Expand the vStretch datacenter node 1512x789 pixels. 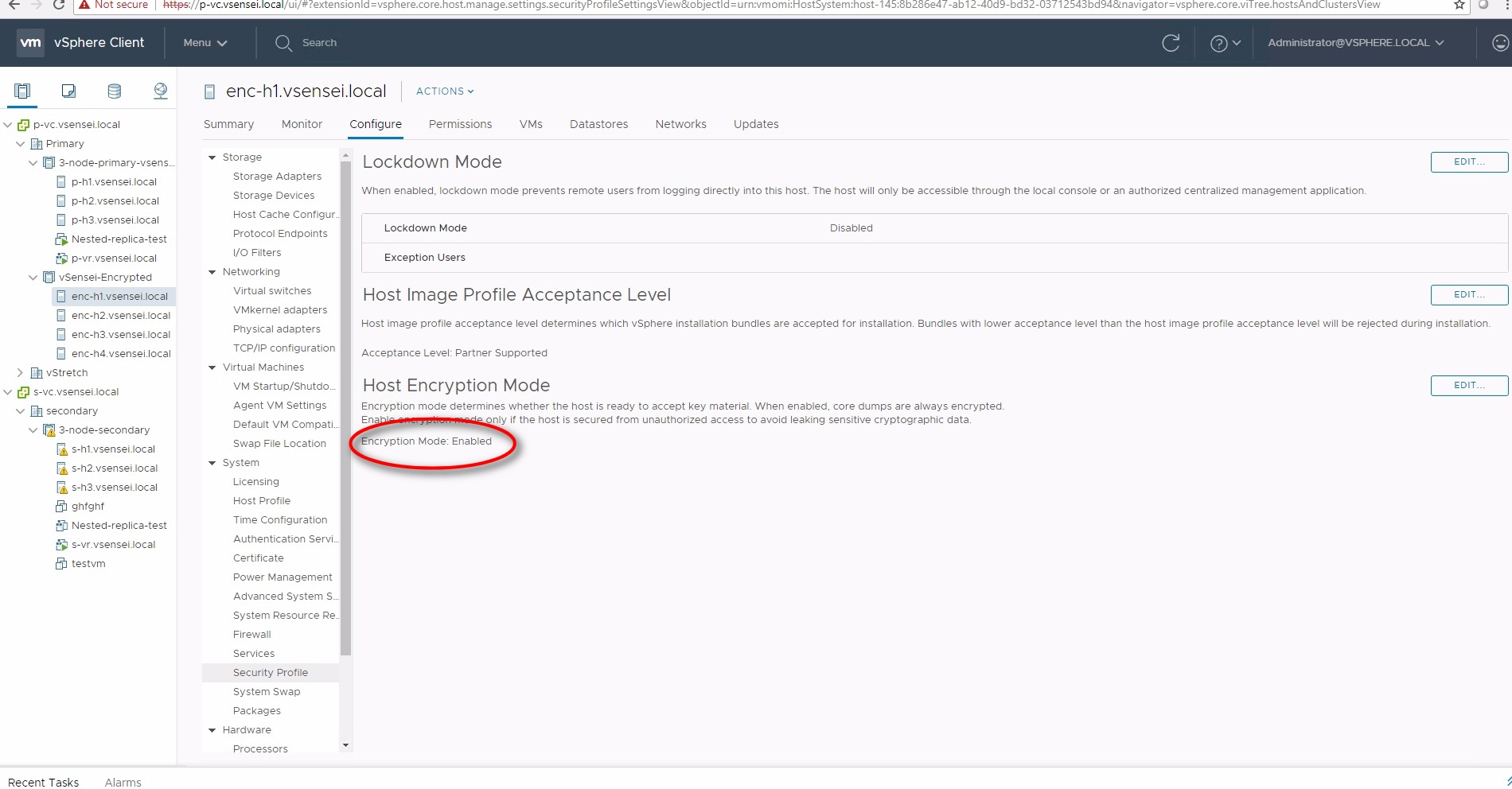click(21, 372)
